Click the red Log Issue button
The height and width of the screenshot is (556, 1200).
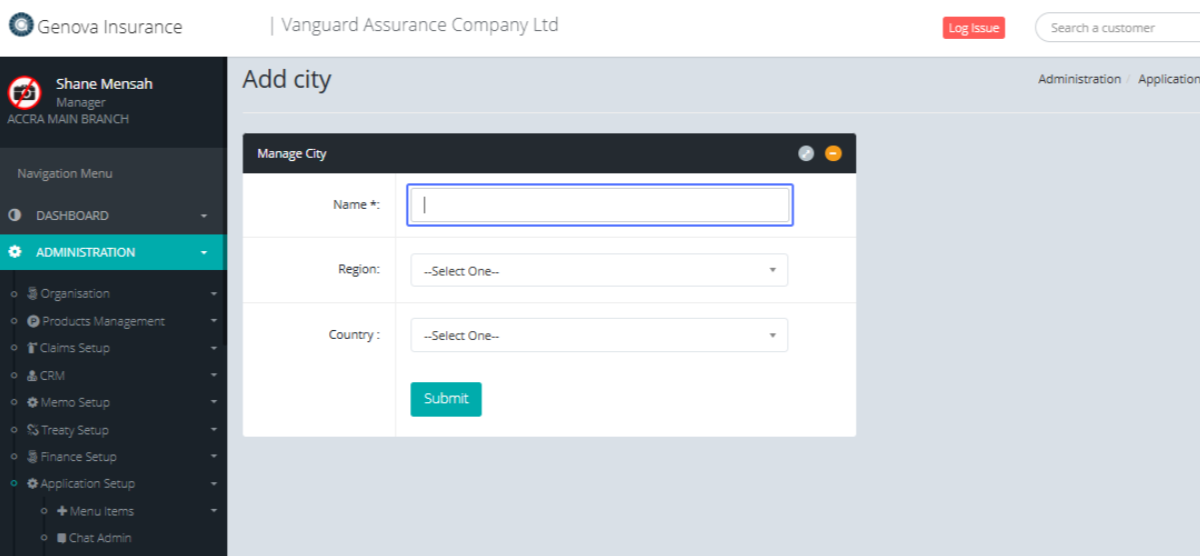[972, 28]
